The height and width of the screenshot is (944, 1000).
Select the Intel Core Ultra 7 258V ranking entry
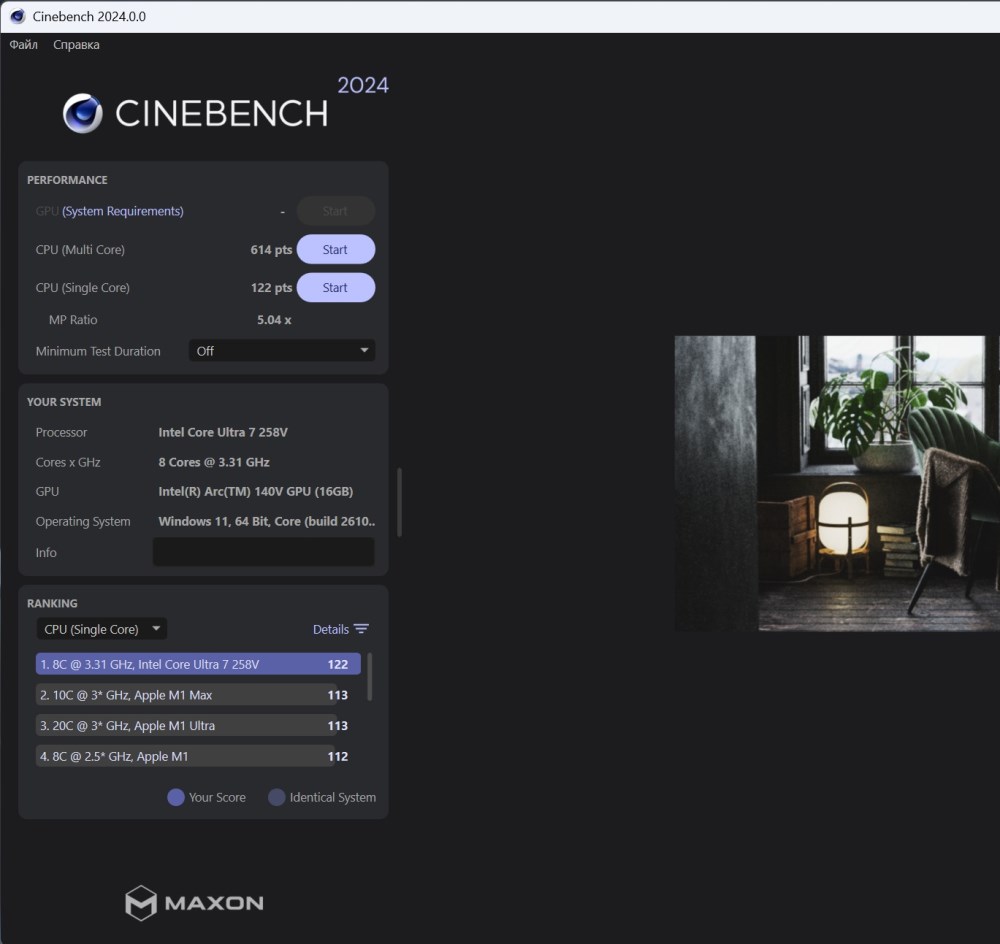pyautogui.click(x=198, y=664)
